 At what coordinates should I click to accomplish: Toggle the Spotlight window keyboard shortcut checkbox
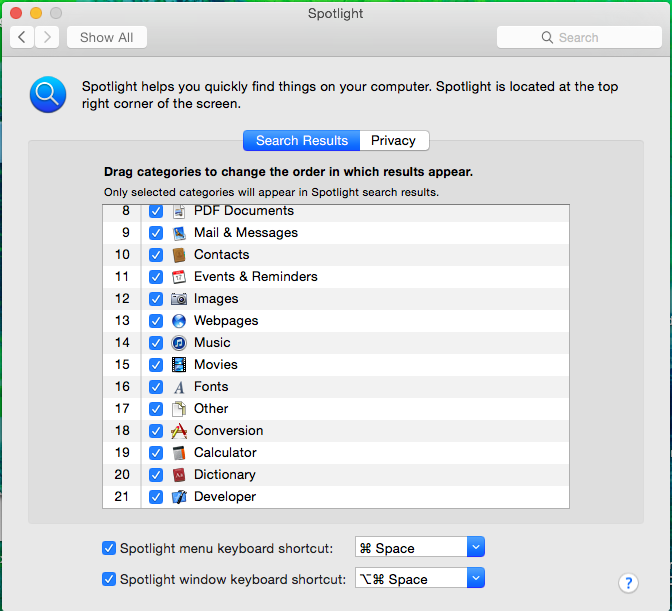coord(109,579)
